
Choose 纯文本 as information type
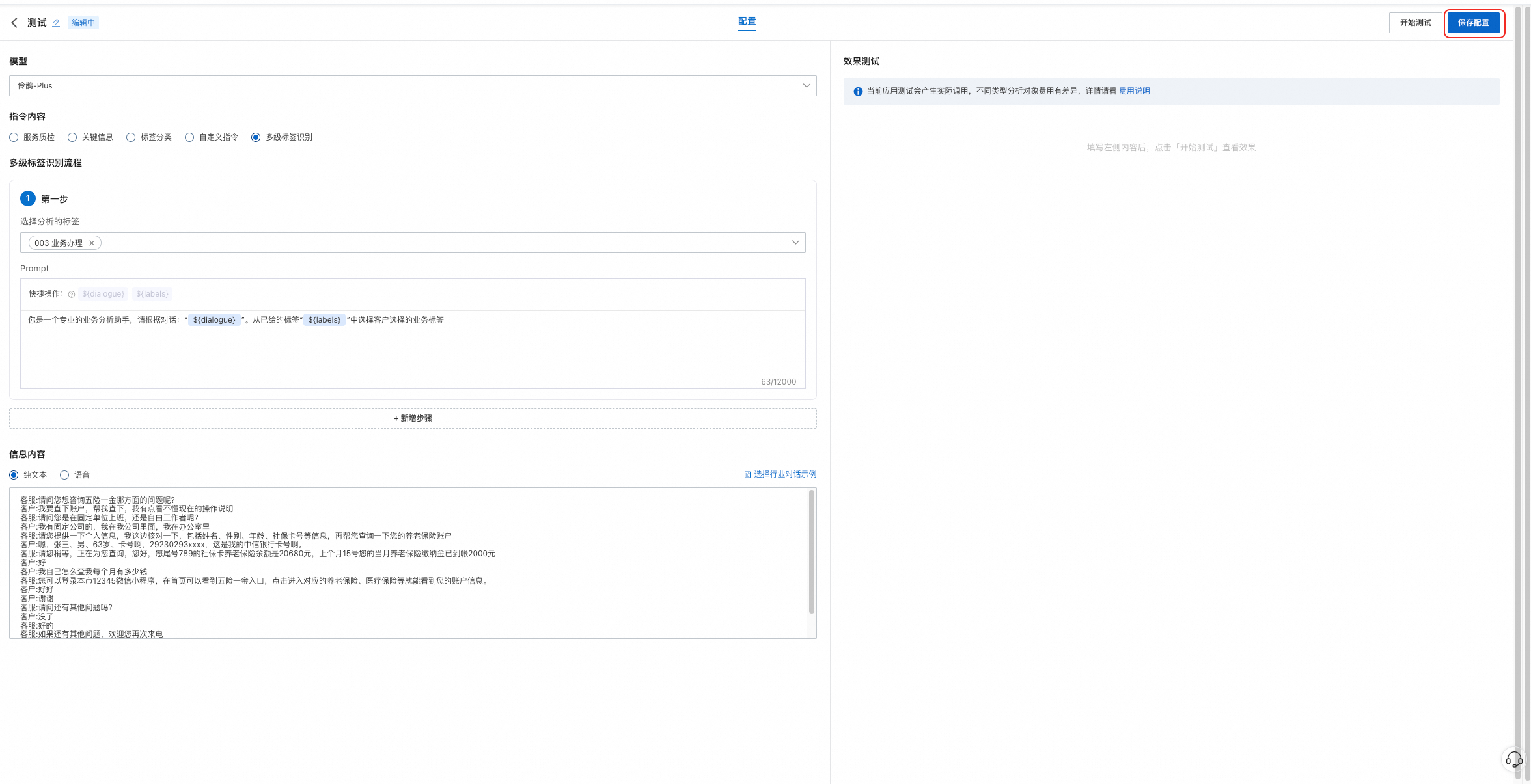pos(14,475)
